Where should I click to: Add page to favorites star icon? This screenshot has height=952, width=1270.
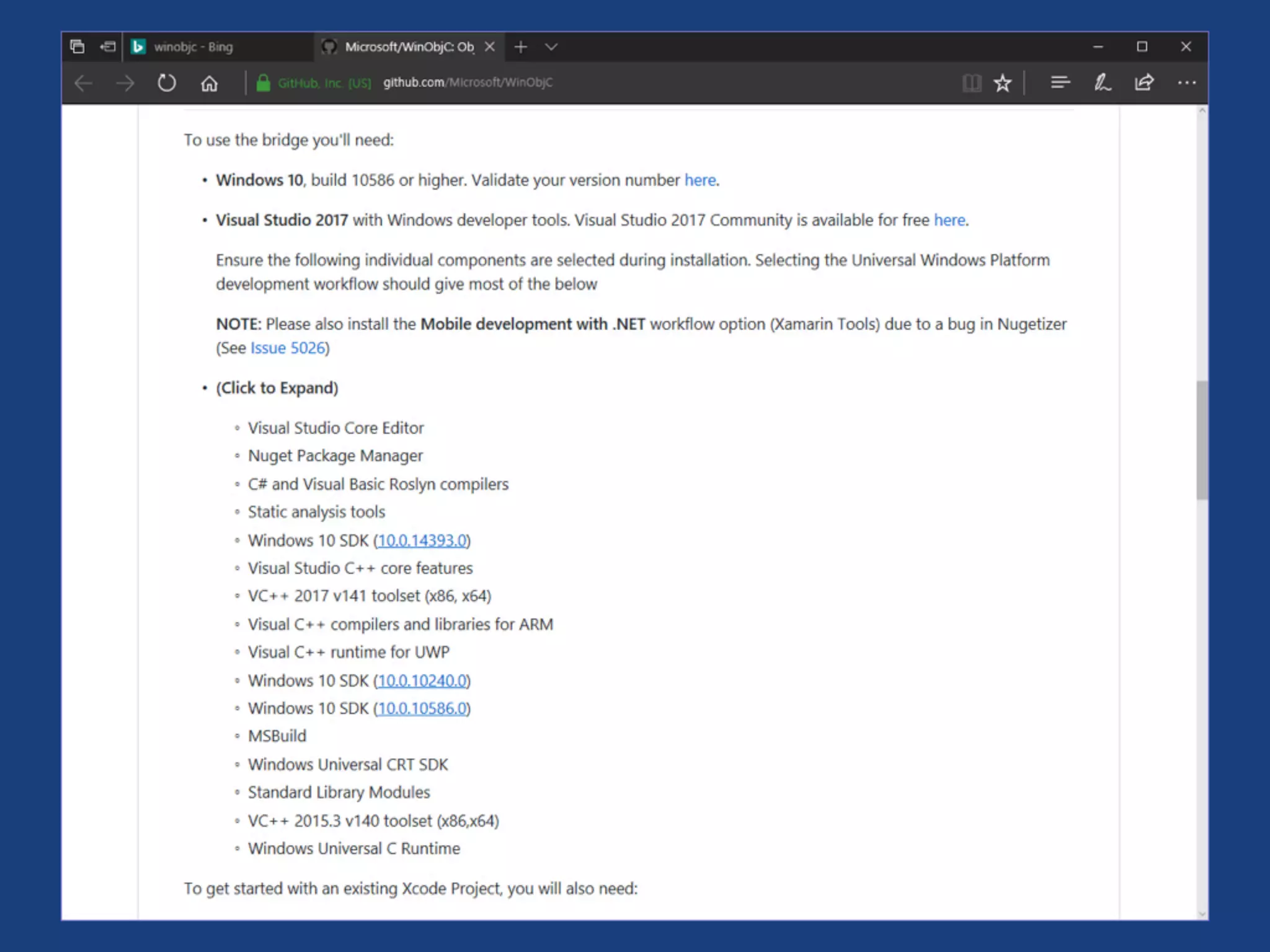tap(1002, 83)
